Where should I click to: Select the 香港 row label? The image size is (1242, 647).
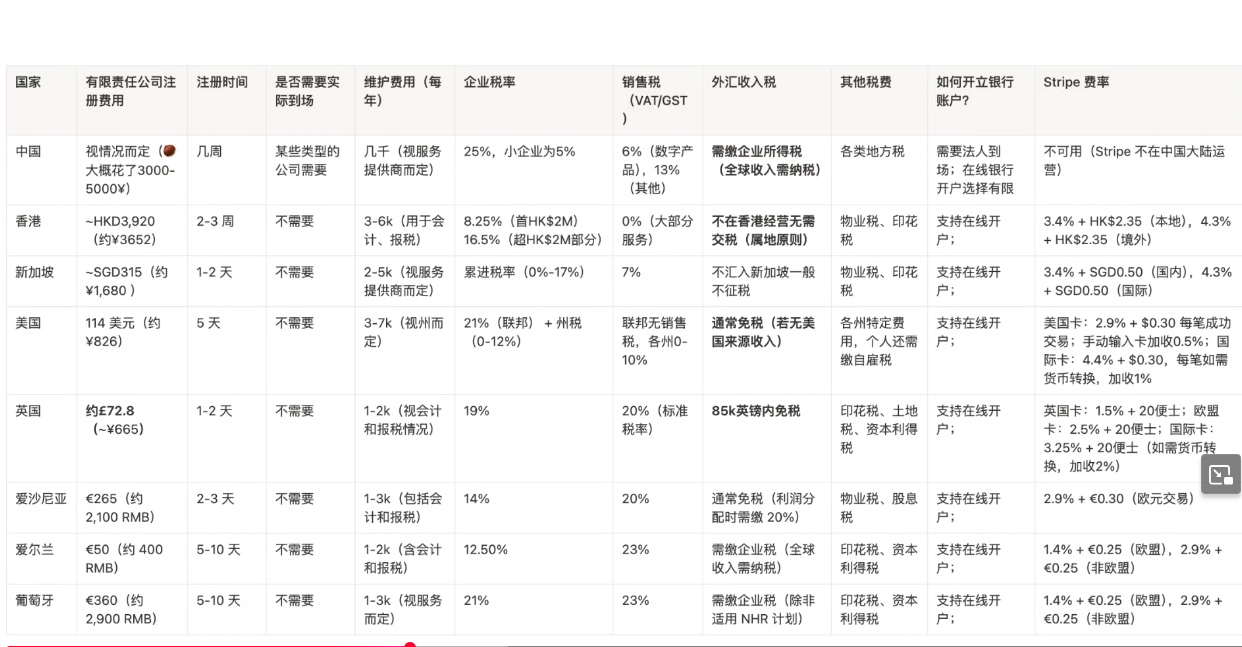pyautogui.click(x=29, y=221)
